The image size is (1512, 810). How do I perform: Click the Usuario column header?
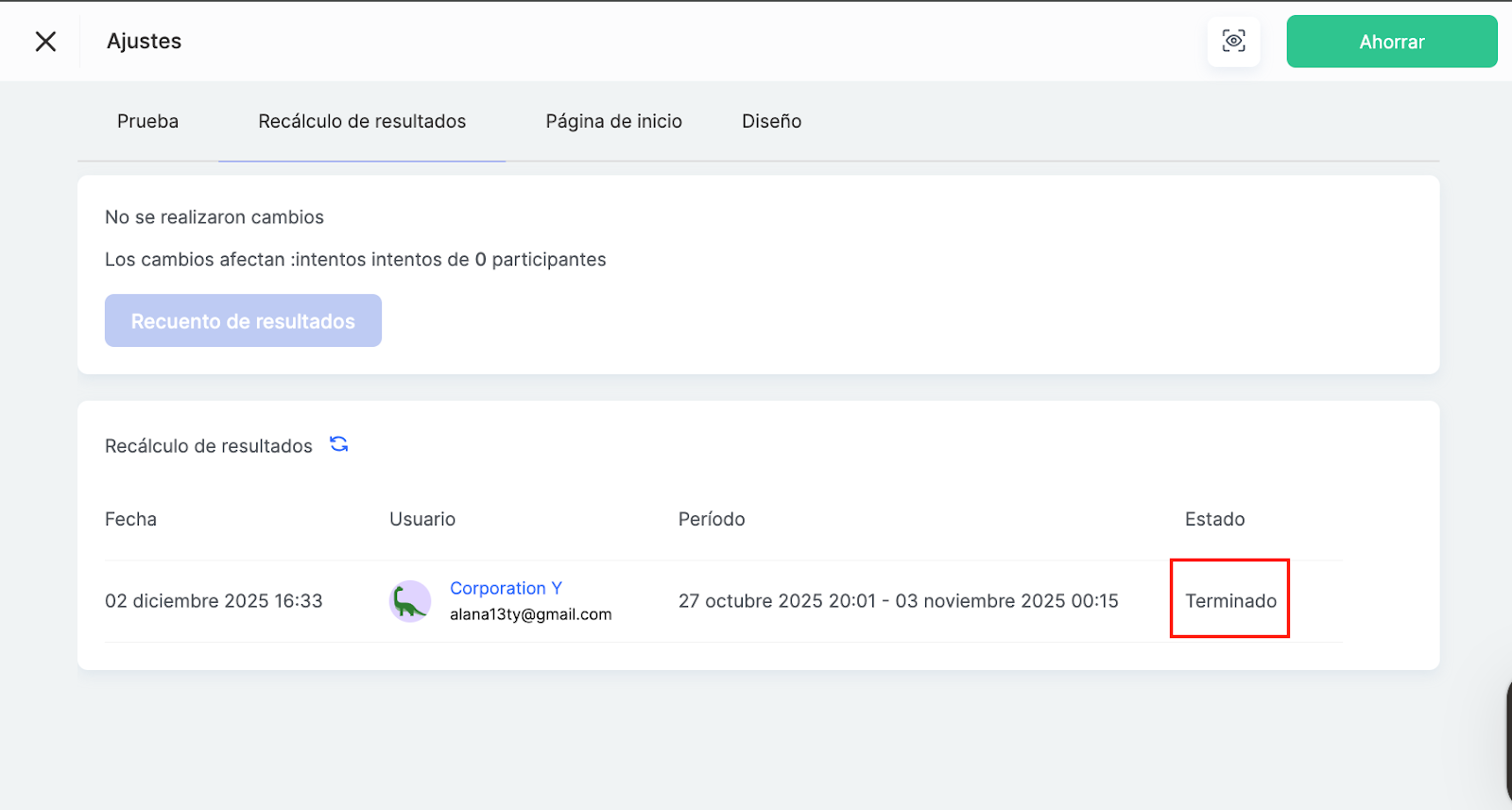coord(422,519)
